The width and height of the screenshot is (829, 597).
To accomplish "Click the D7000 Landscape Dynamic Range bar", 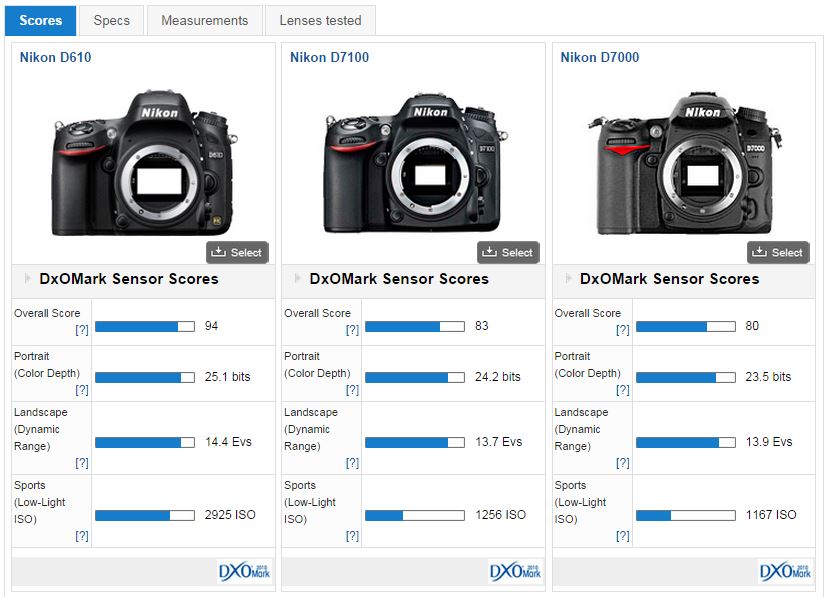I will click(x=686, y=442).
